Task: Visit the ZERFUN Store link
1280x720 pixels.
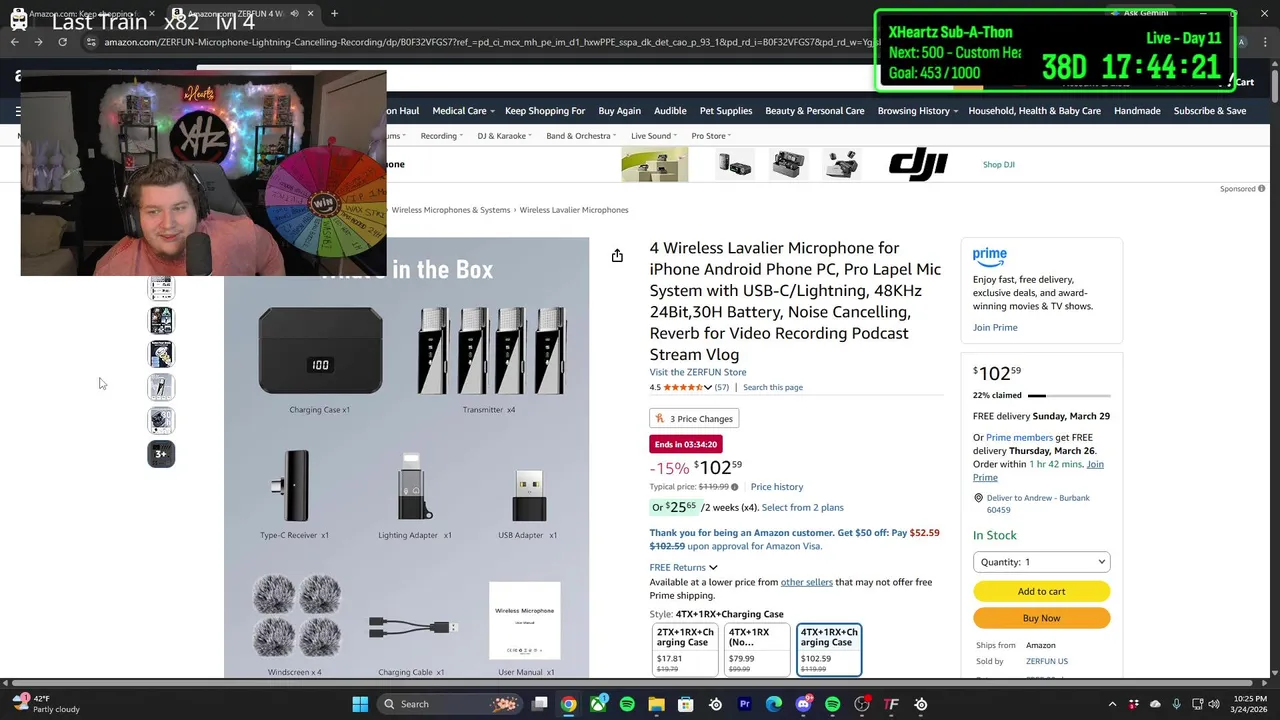Action: [697, 372]
